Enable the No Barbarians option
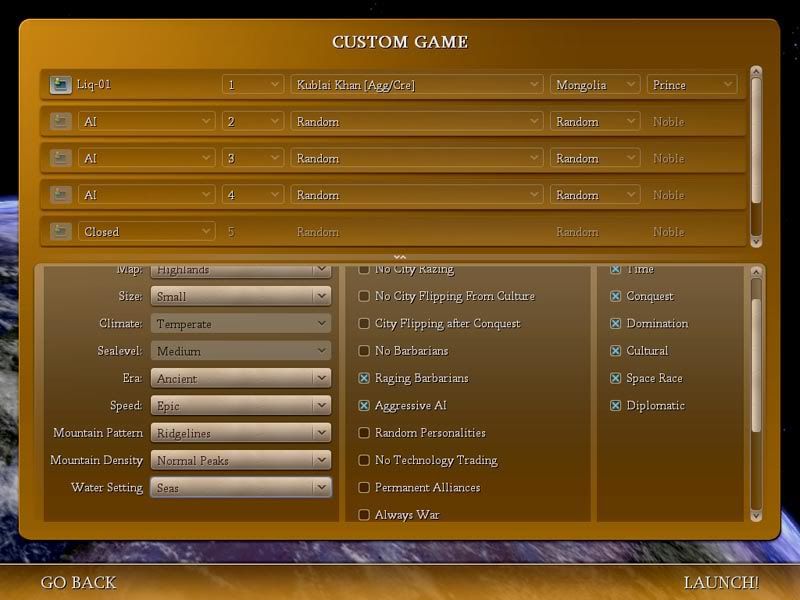Screen dimensions: 800x600 click(x=364, y=351)
